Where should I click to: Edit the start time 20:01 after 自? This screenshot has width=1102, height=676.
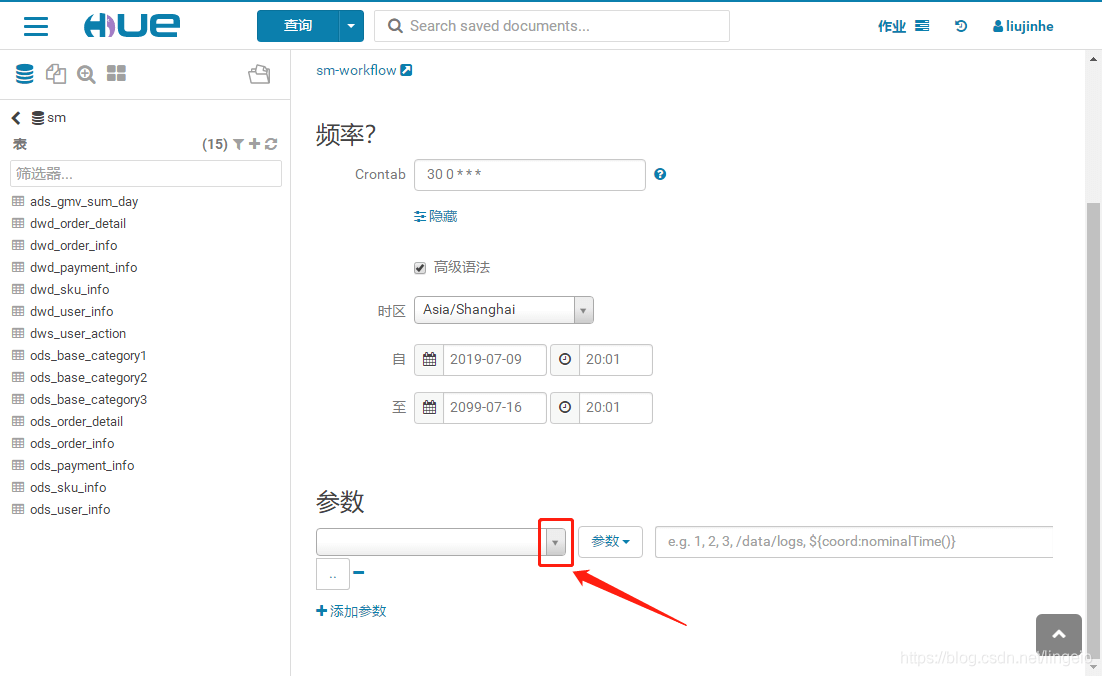click(x=615, y=359)
